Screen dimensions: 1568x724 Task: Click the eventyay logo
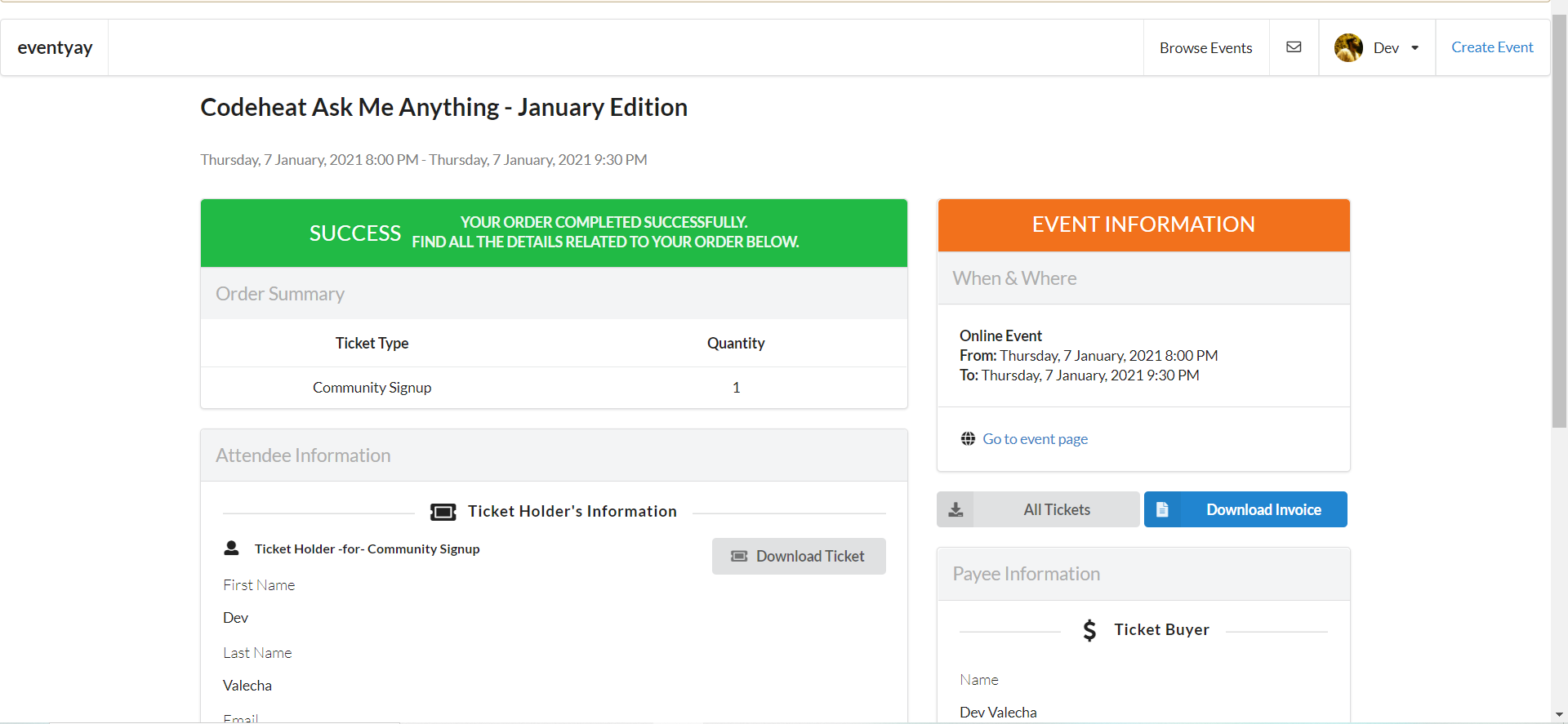[x=55, y=47]
